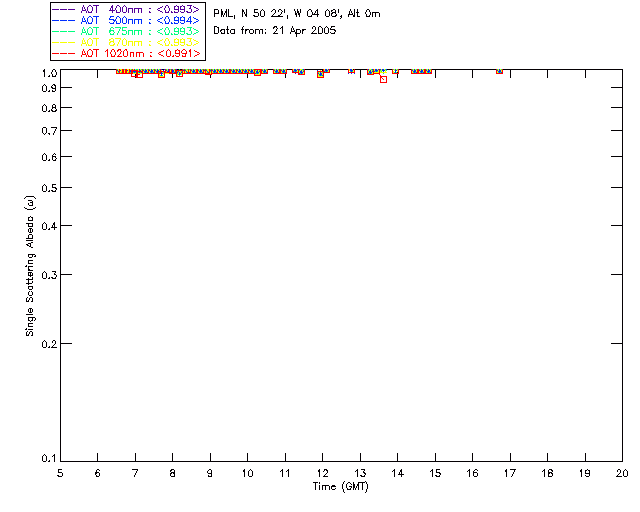Click the purple dashed line swatch in legend
Viewport: 640px width, 512px height.
[x=64, y=9]
